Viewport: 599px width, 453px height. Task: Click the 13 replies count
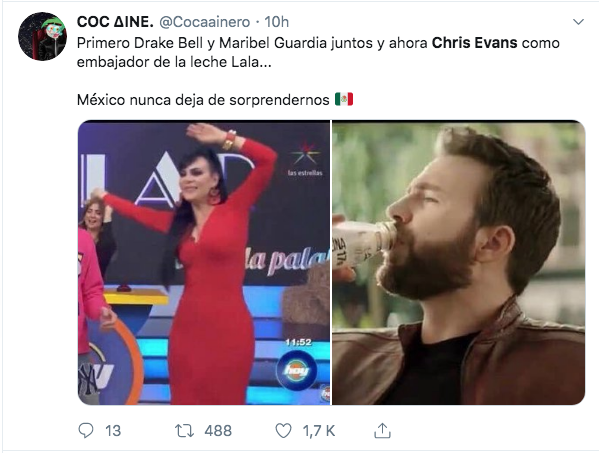[x=113, y=431]
